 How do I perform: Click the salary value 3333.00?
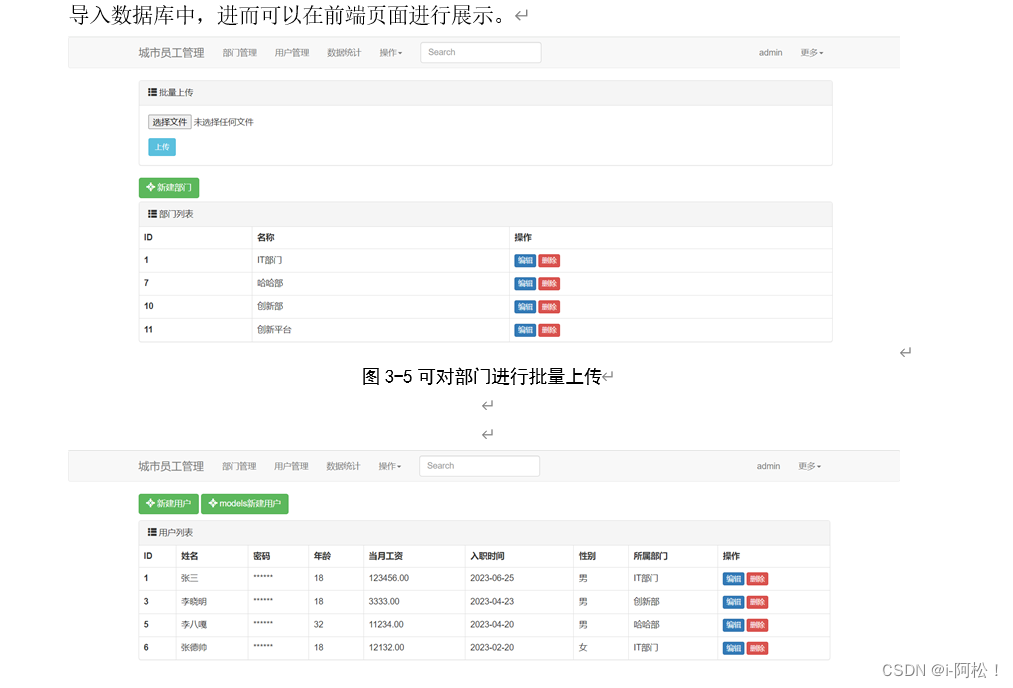384,601
